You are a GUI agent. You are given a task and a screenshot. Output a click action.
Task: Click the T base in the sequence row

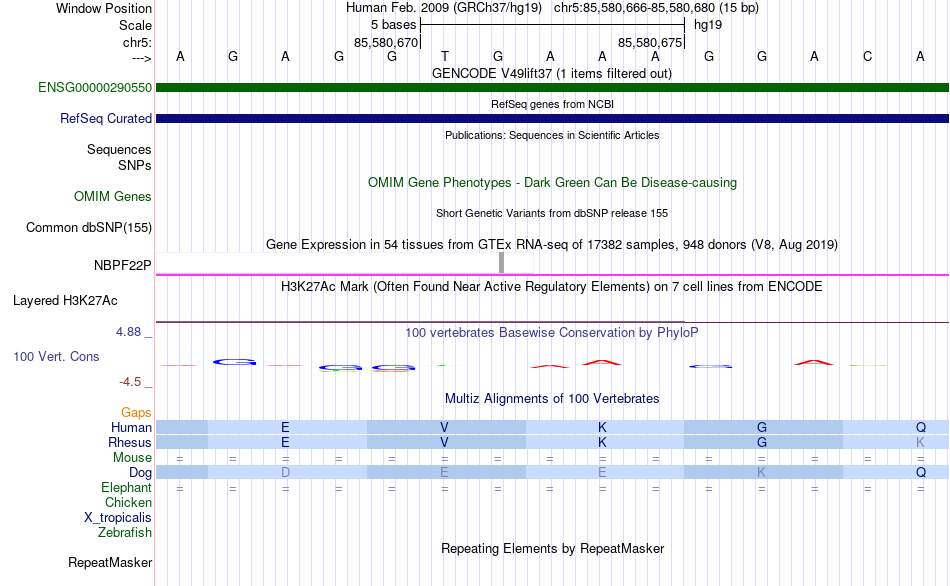click(x=445, y=56)
